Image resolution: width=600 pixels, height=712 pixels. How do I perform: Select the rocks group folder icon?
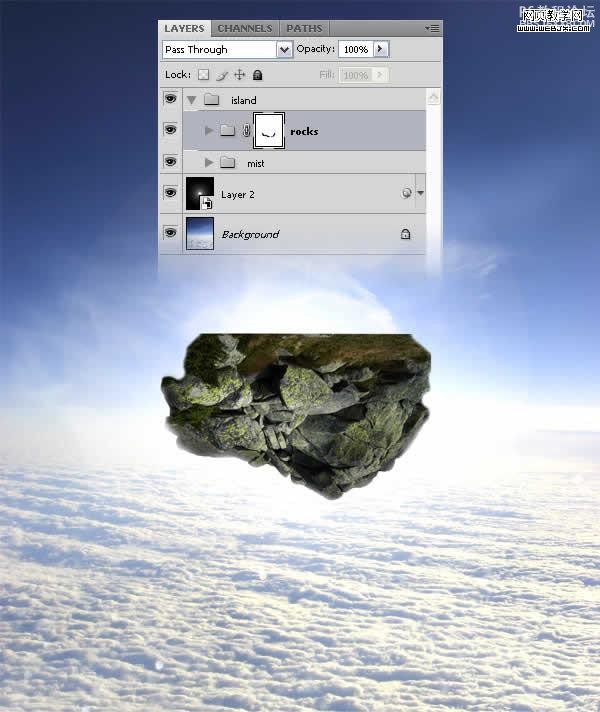[x=228, y=130]
